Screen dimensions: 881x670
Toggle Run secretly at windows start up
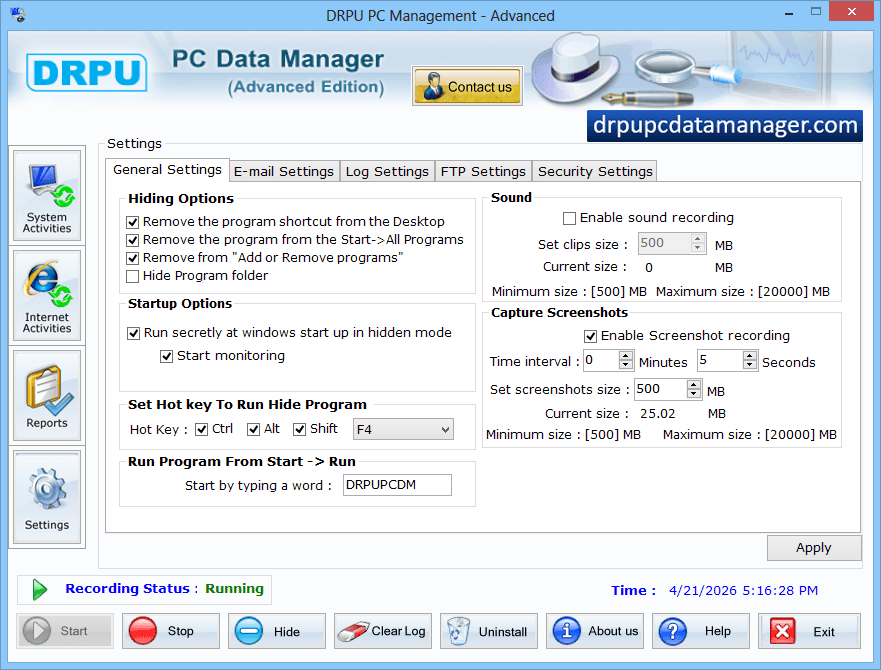(x=133, y=333)
